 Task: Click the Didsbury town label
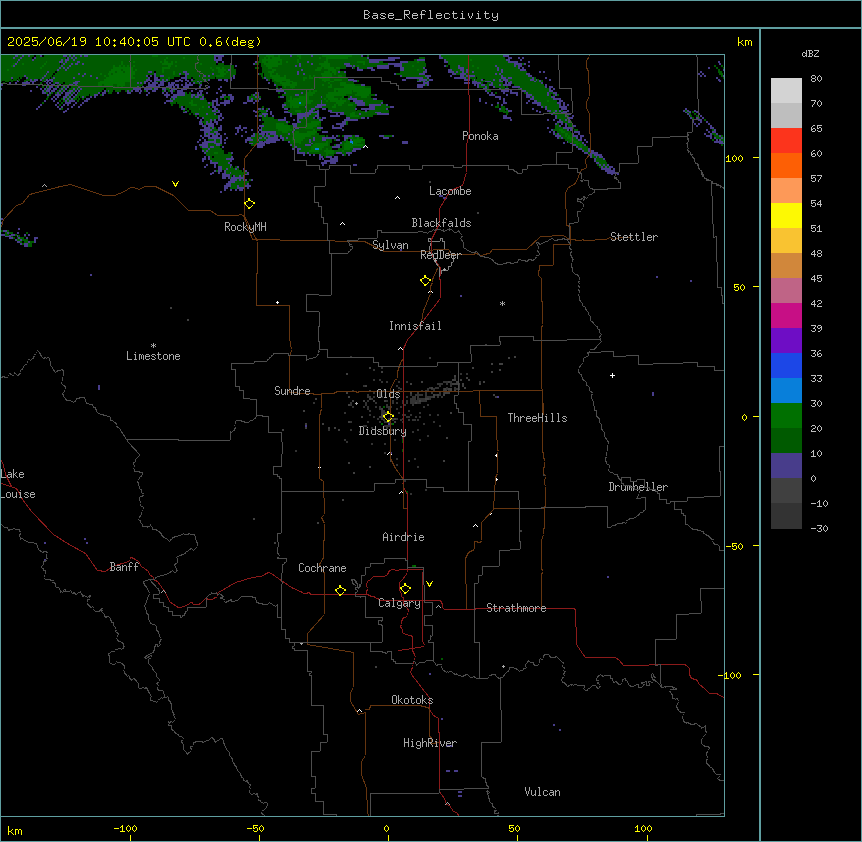pos(383,431)
